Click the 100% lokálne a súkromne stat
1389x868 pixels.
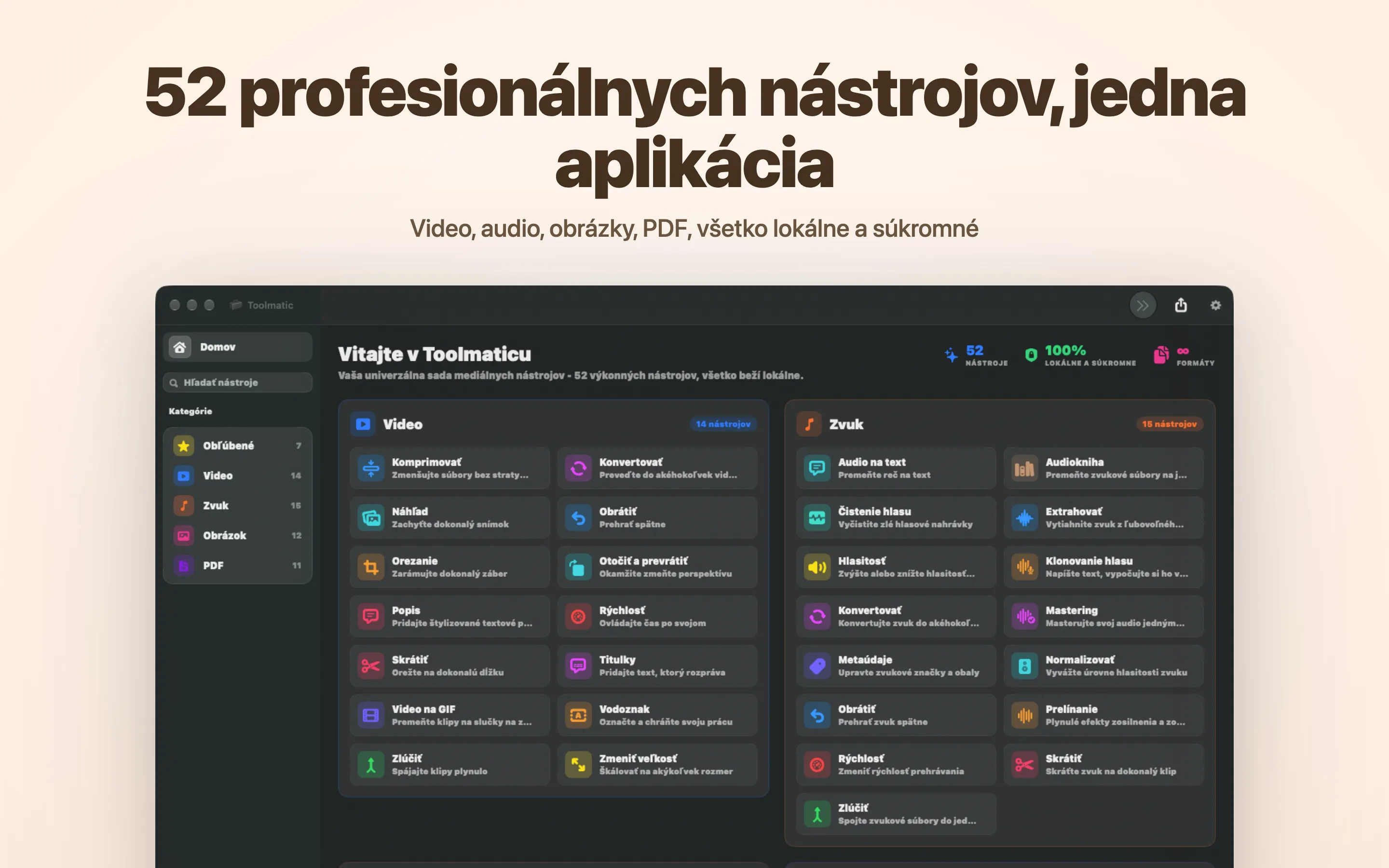[1080, 355]
